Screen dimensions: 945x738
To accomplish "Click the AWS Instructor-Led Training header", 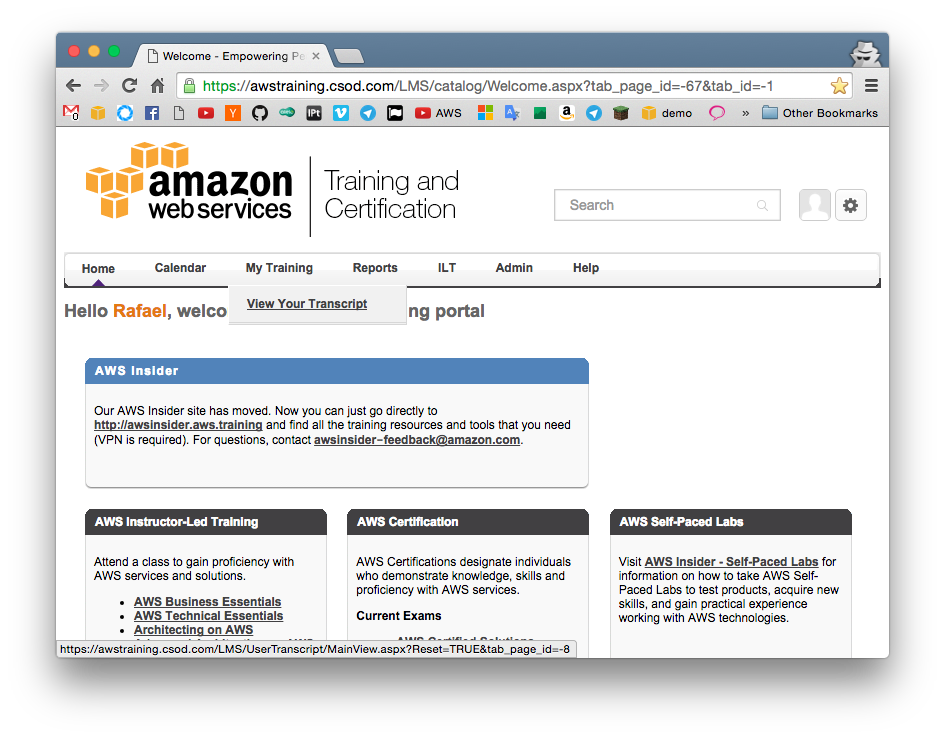I will 206,522.
